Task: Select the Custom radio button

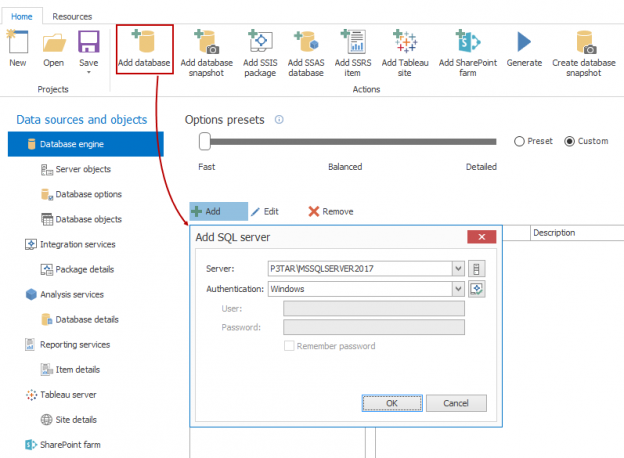Action: tap(569, 141)
